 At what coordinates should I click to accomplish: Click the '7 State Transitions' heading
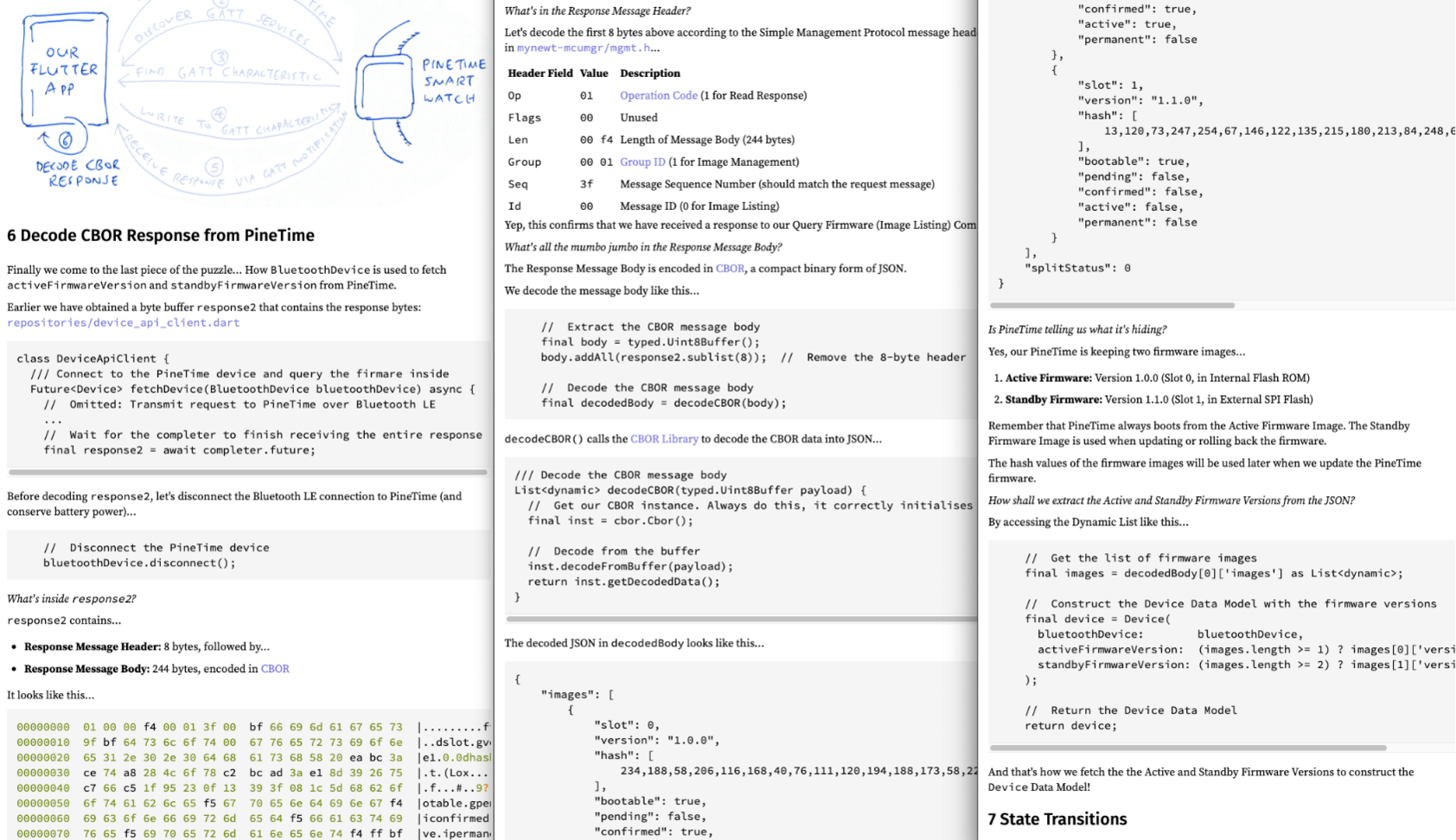coord(1057,819)
